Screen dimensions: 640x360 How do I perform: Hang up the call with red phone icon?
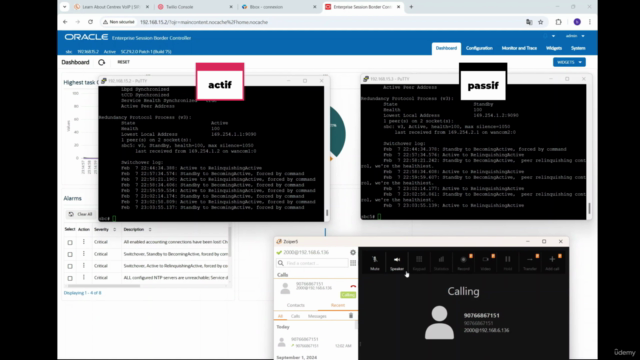(353, 287)
